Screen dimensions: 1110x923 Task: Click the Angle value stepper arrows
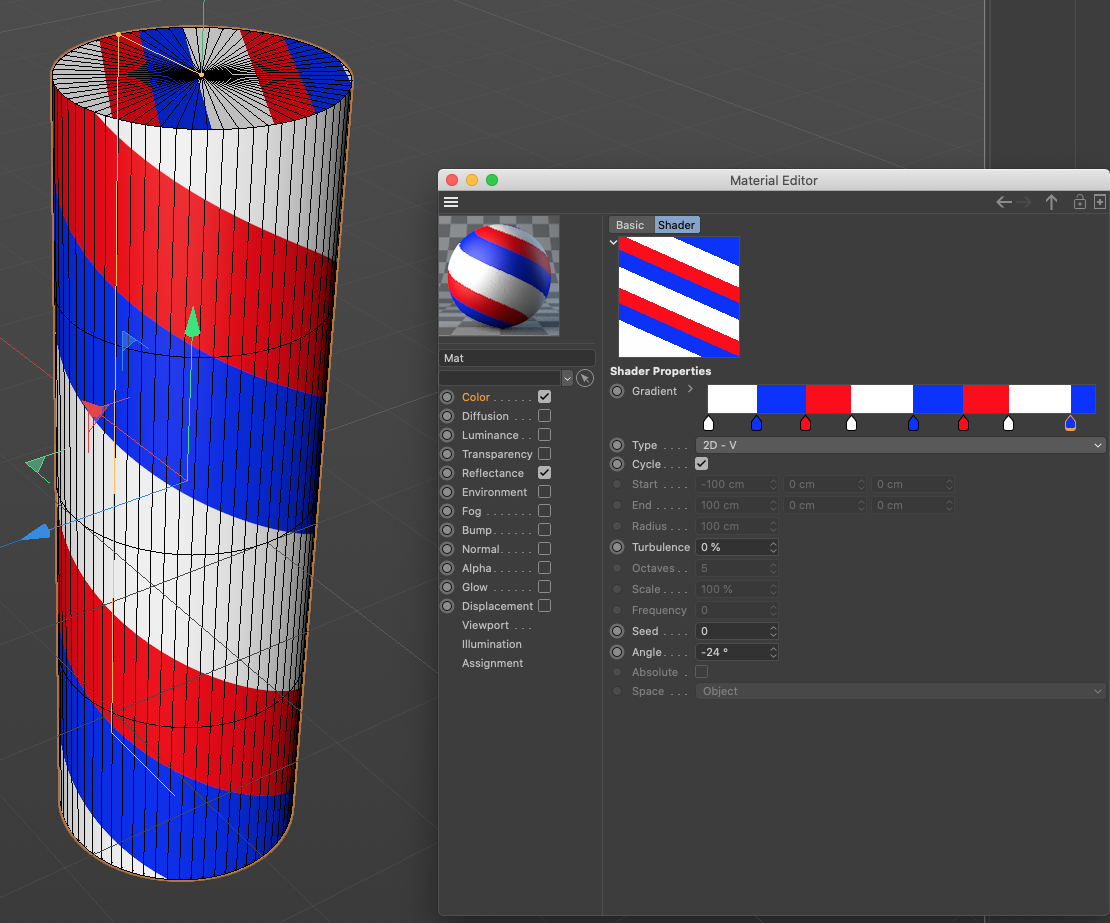pos(773,652)
